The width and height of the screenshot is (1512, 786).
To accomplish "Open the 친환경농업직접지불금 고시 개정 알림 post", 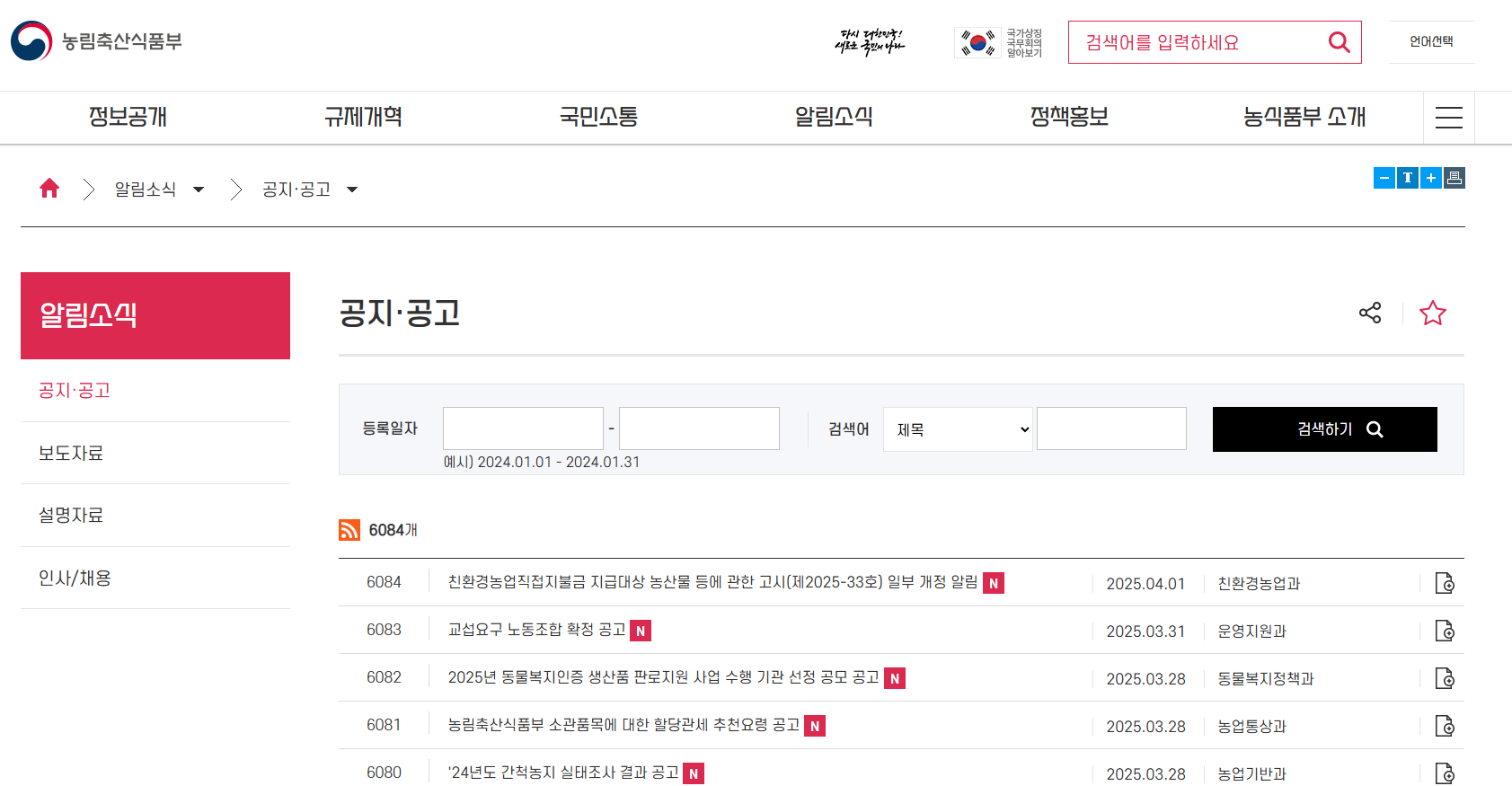I will (712, 582).
